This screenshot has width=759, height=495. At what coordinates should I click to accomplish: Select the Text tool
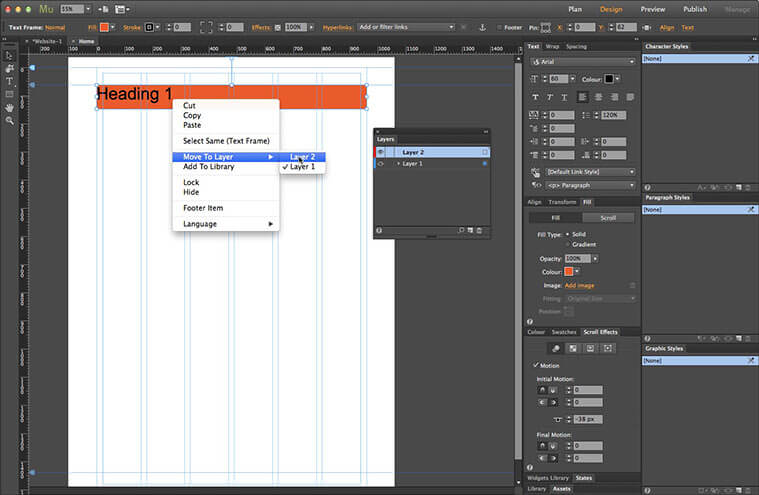click(9, 81)
